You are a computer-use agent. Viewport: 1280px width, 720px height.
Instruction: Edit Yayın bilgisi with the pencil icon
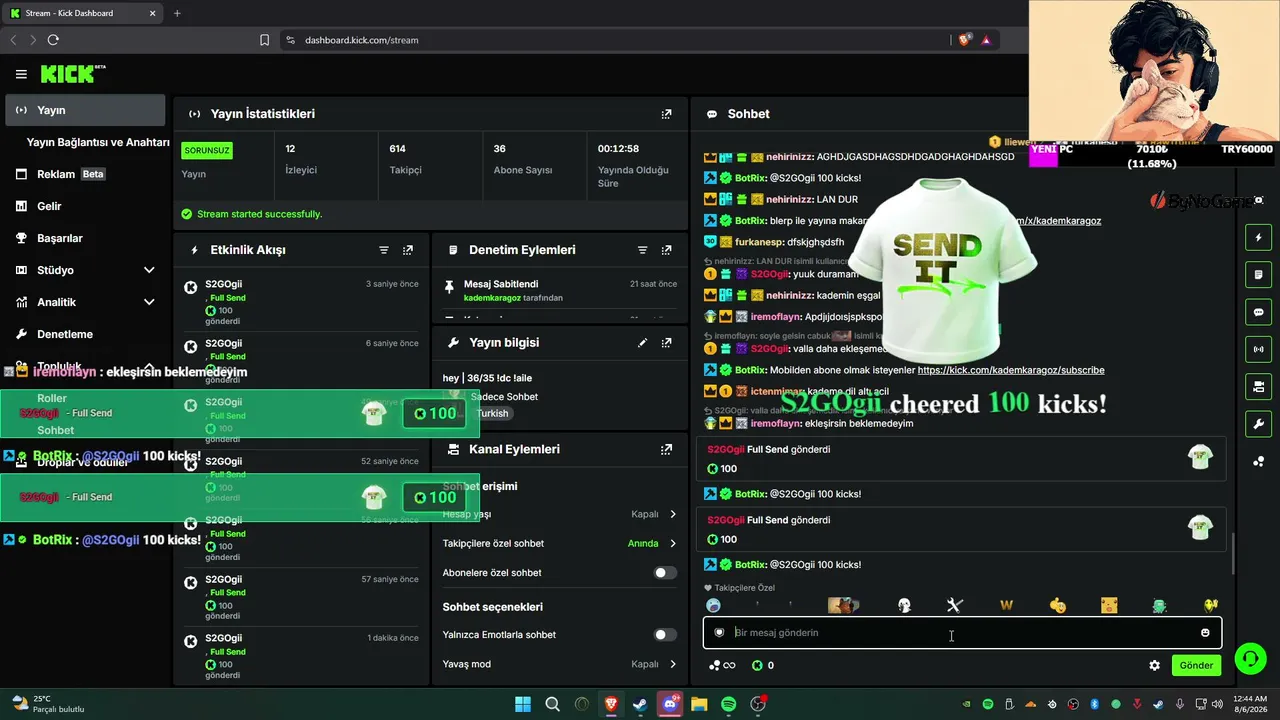642,342
